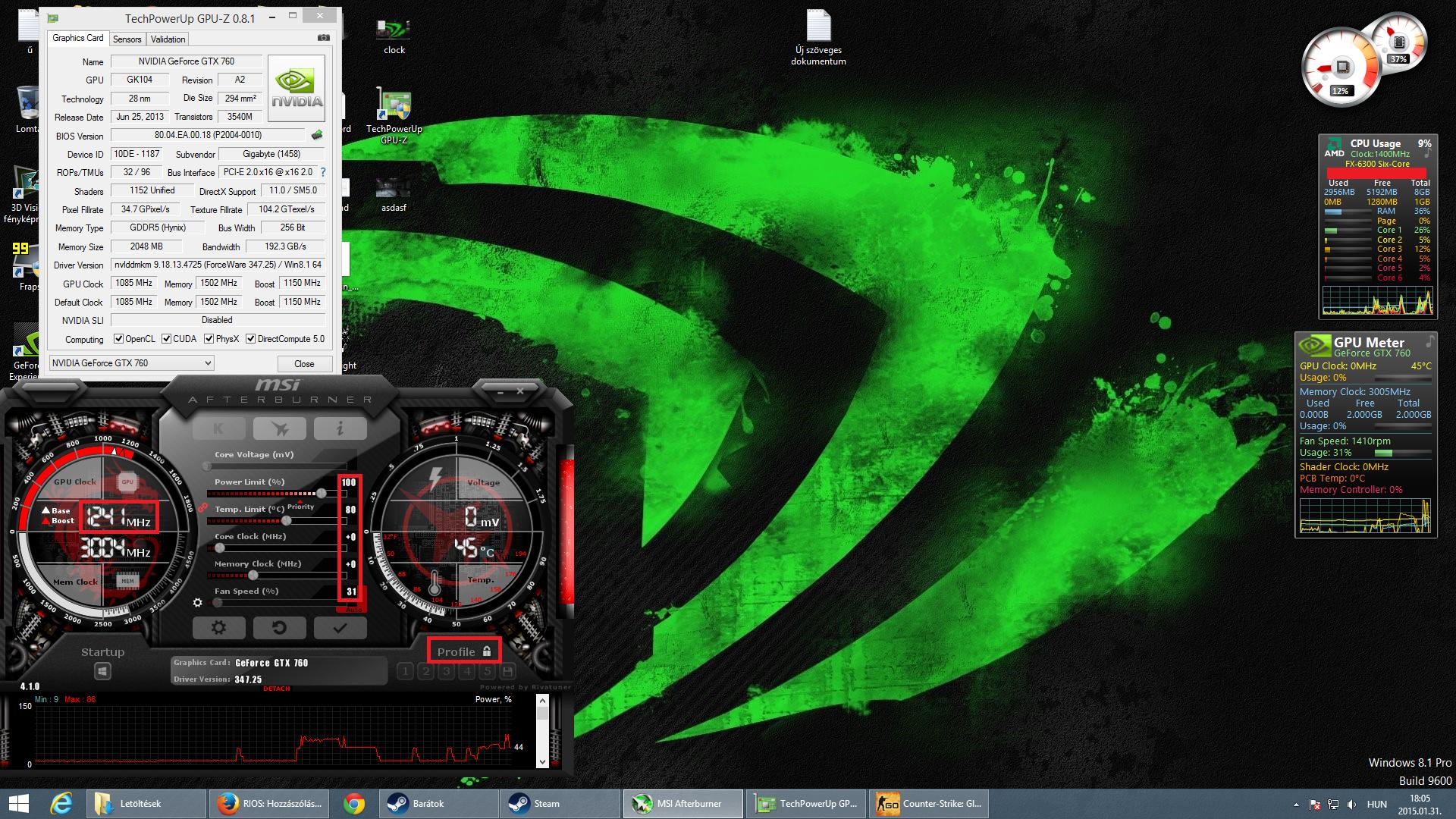The height and width of the screenshot is (819, 1456).
Task: Show hidden tray icons arrow
Action: (x=1295, y=804)
